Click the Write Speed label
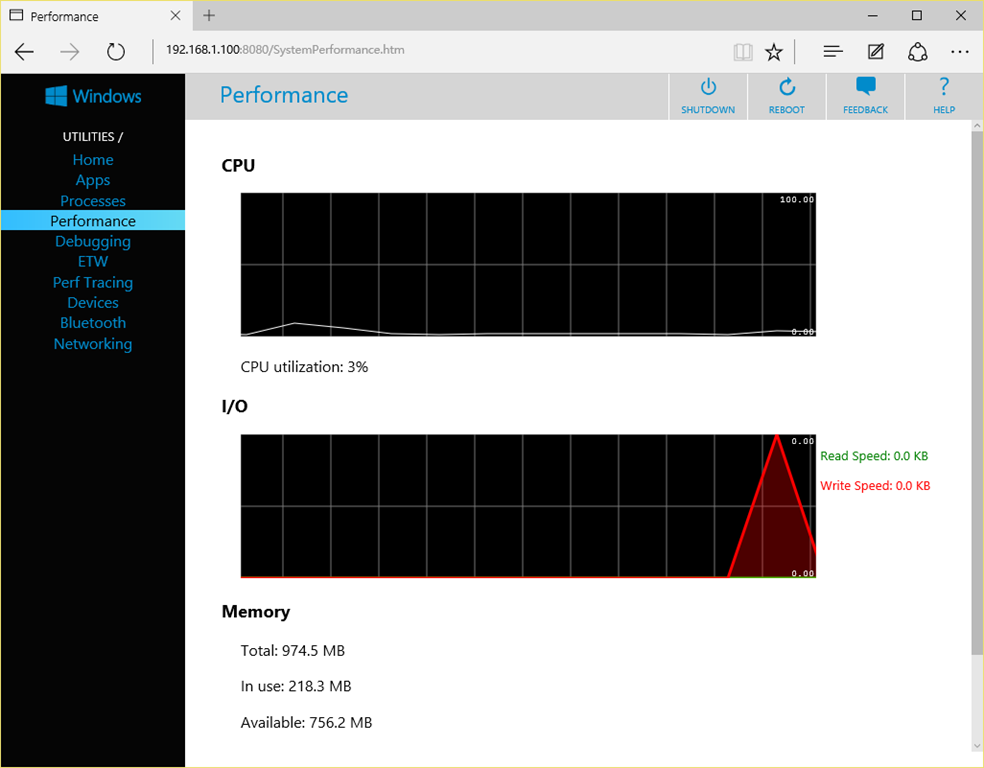The image size is (984, 768). (x=875, y=486)
